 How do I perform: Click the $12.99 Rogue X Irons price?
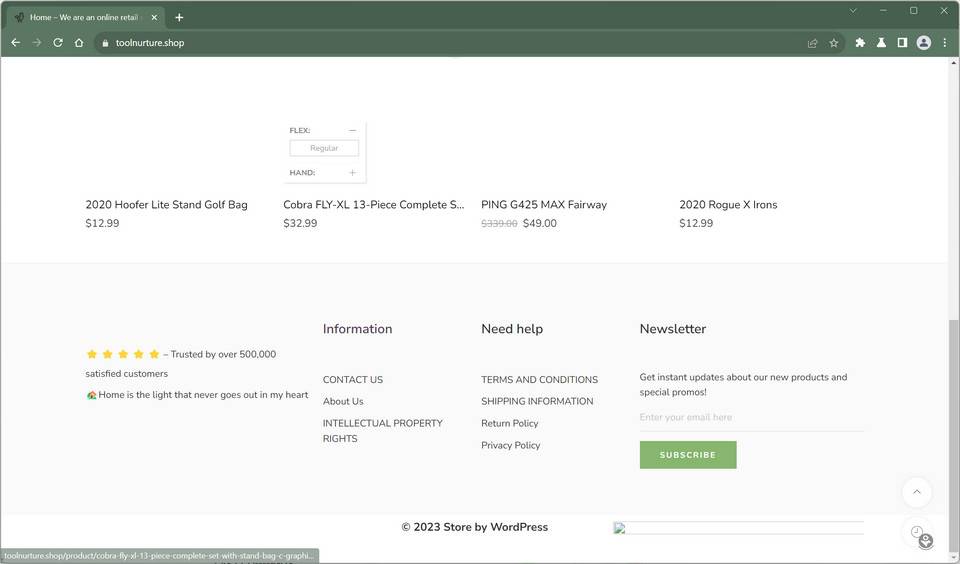coord(696,224)
